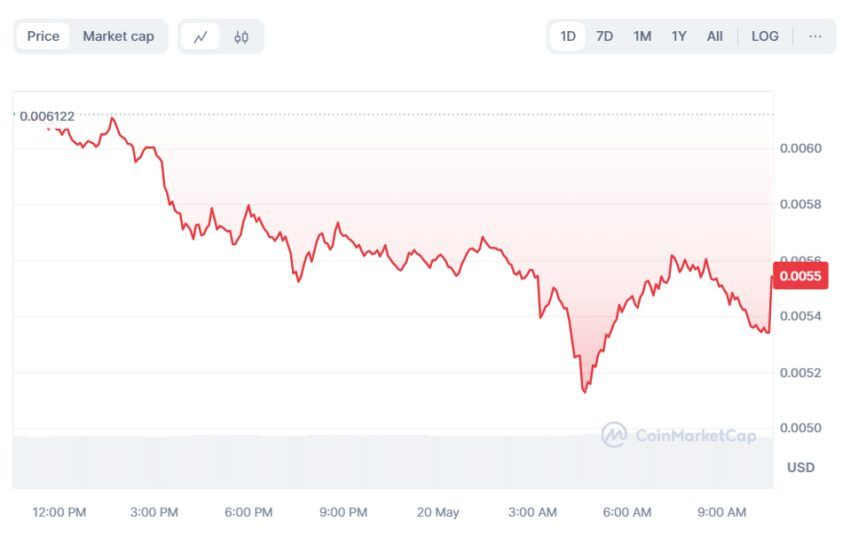Click the 6:00 AM time axis label
The image size is (850, 537).
(627, 512)
